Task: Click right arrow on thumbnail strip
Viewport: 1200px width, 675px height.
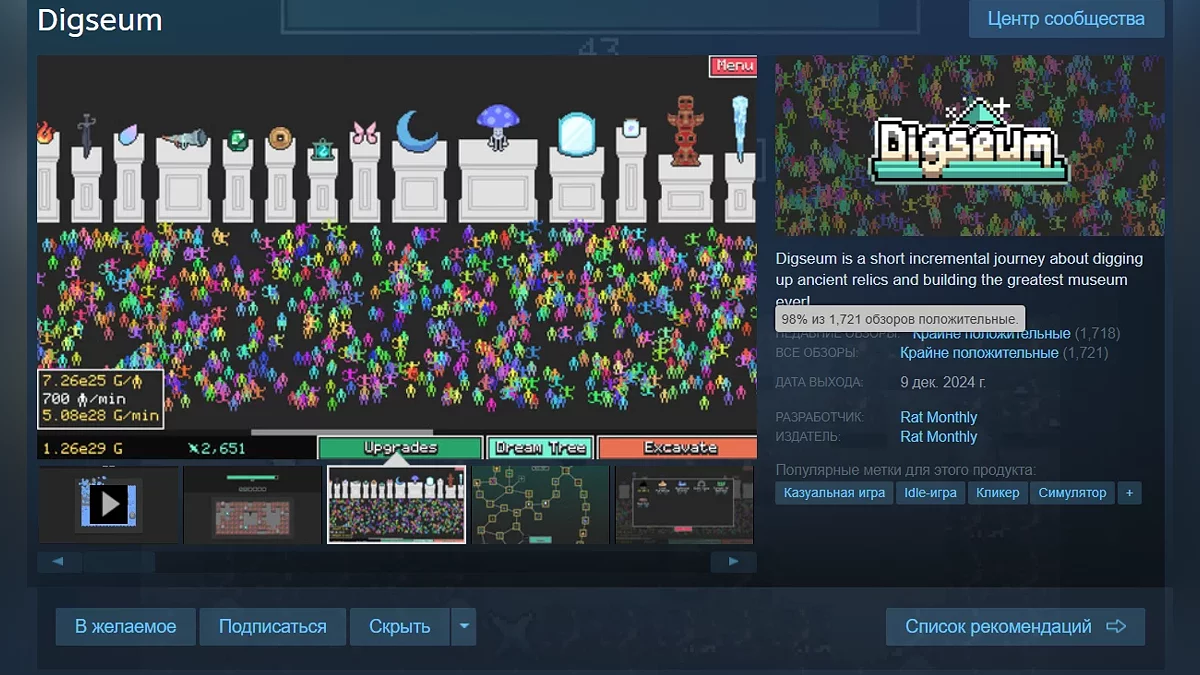Action: tap(733, 562)
